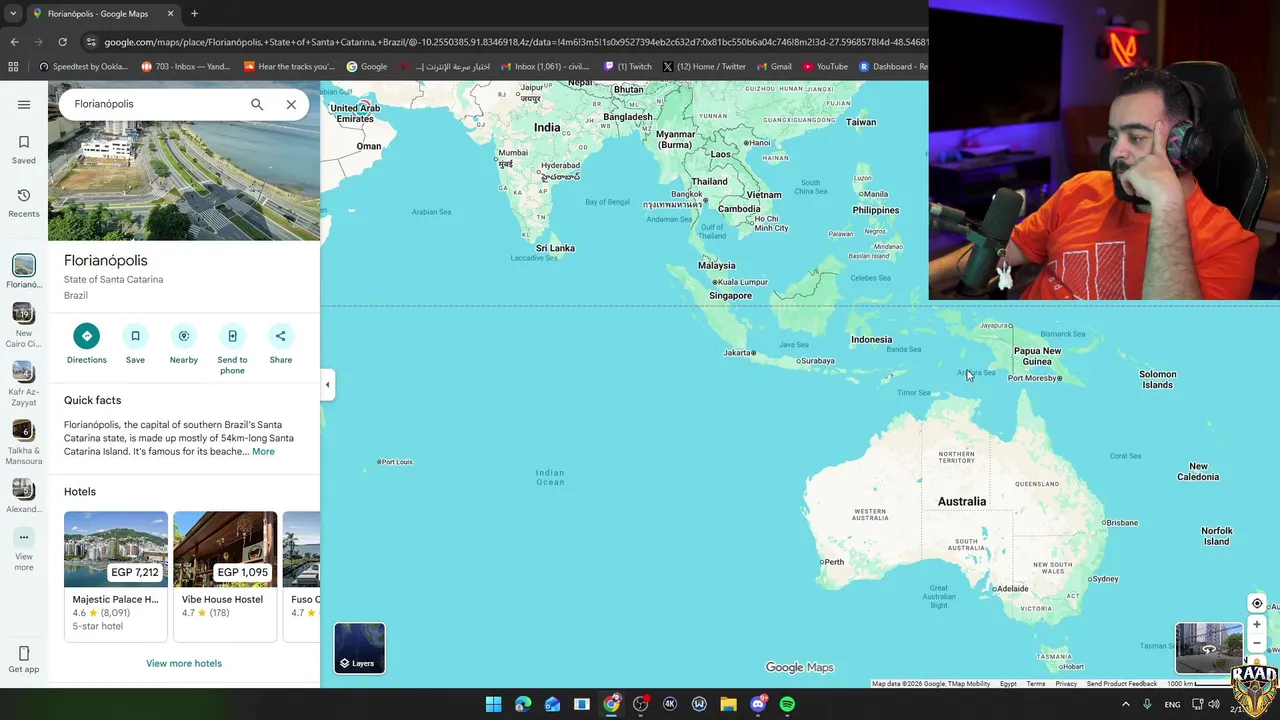1280x720 pixels.
Task: Open the Windows Start menu
Action: pos(493,704)
